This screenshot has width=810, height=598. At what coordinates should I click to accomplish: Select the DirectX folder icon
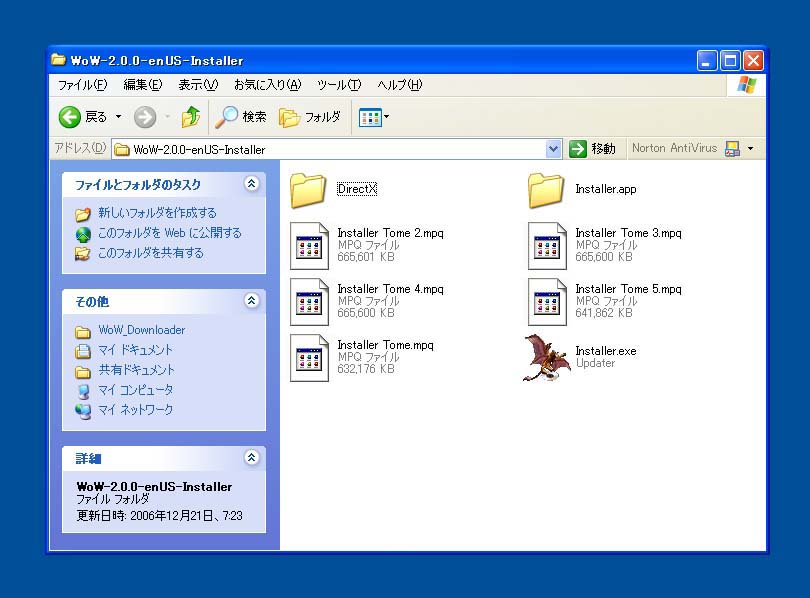click(308, 190)
